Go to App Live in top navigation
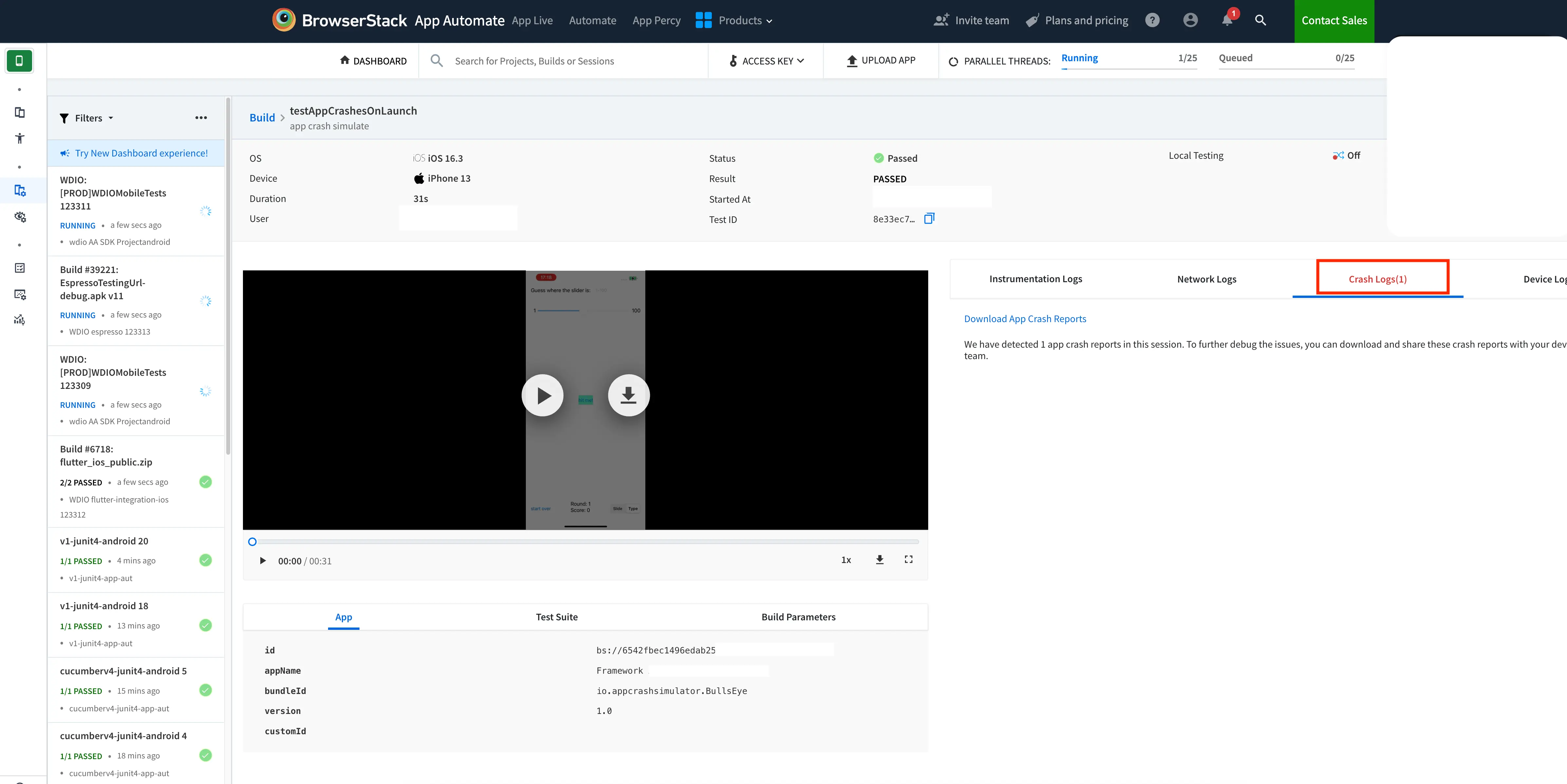Viewport: 1567px width, 784px height. tap(532, 20)
